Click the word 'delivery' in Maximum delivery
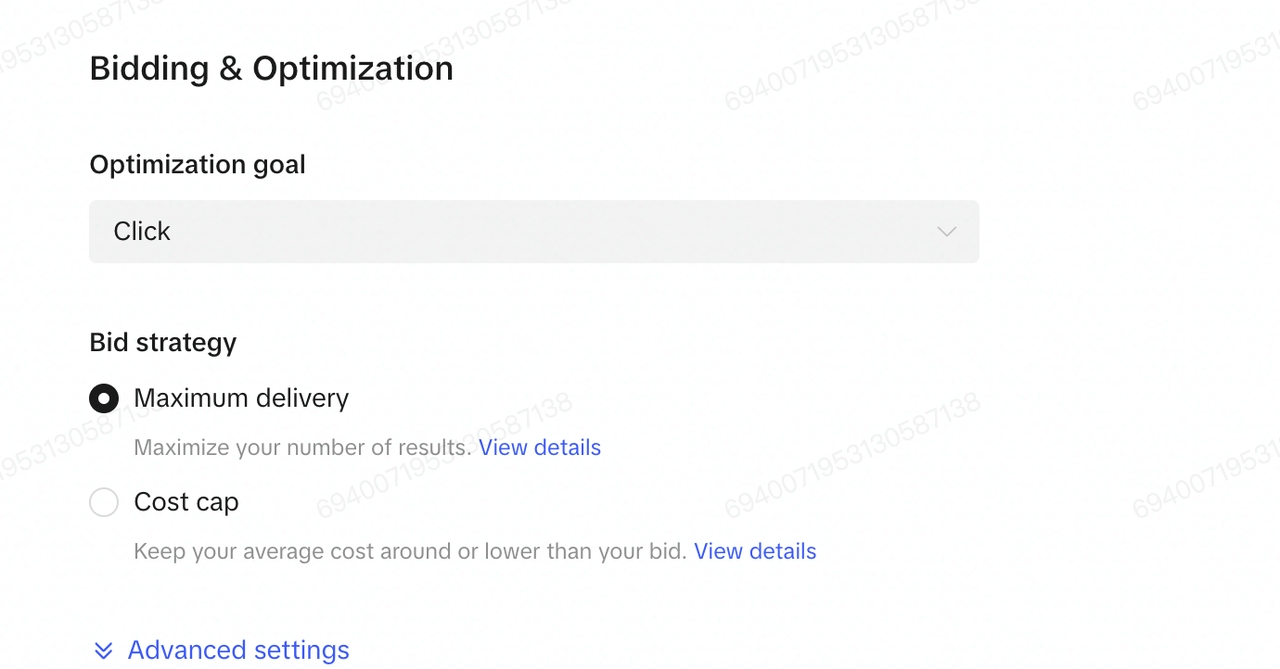The width and height of the screenshot is (1280, 669). [x=301, y=398]
